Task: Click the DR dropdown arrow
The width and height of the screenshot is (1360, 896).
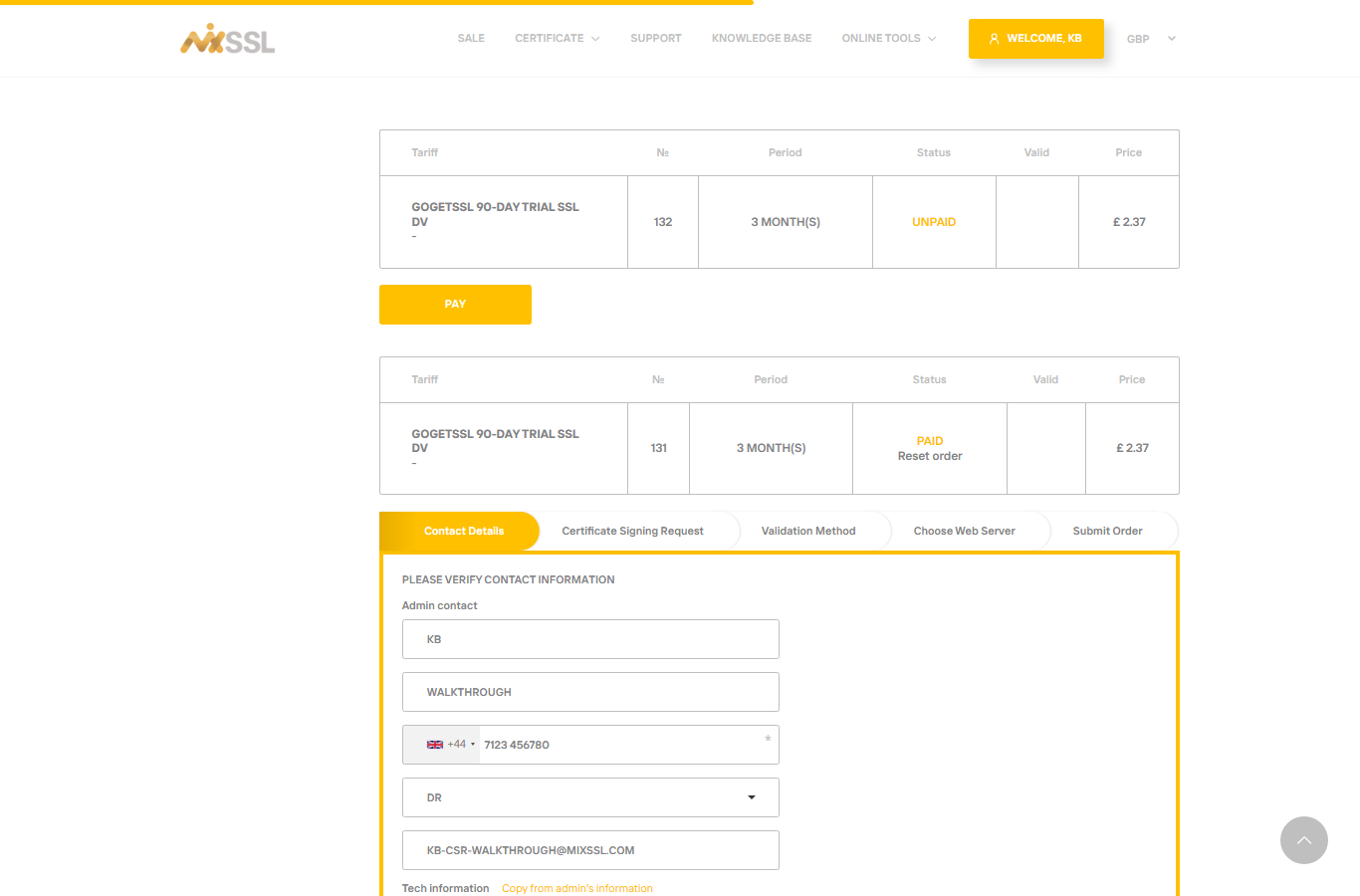Action: pos(752,797)
